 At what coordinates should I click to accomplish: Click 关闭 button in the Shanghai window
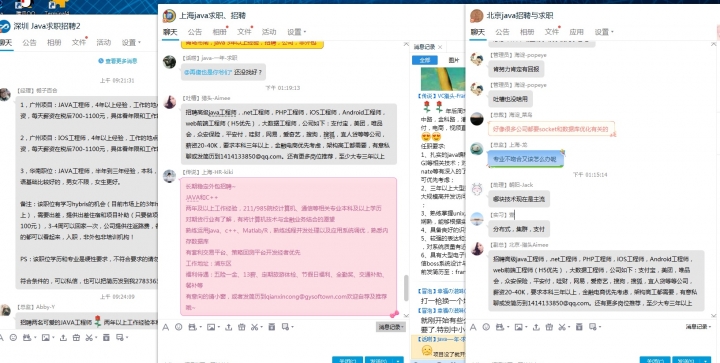(348, 360)
